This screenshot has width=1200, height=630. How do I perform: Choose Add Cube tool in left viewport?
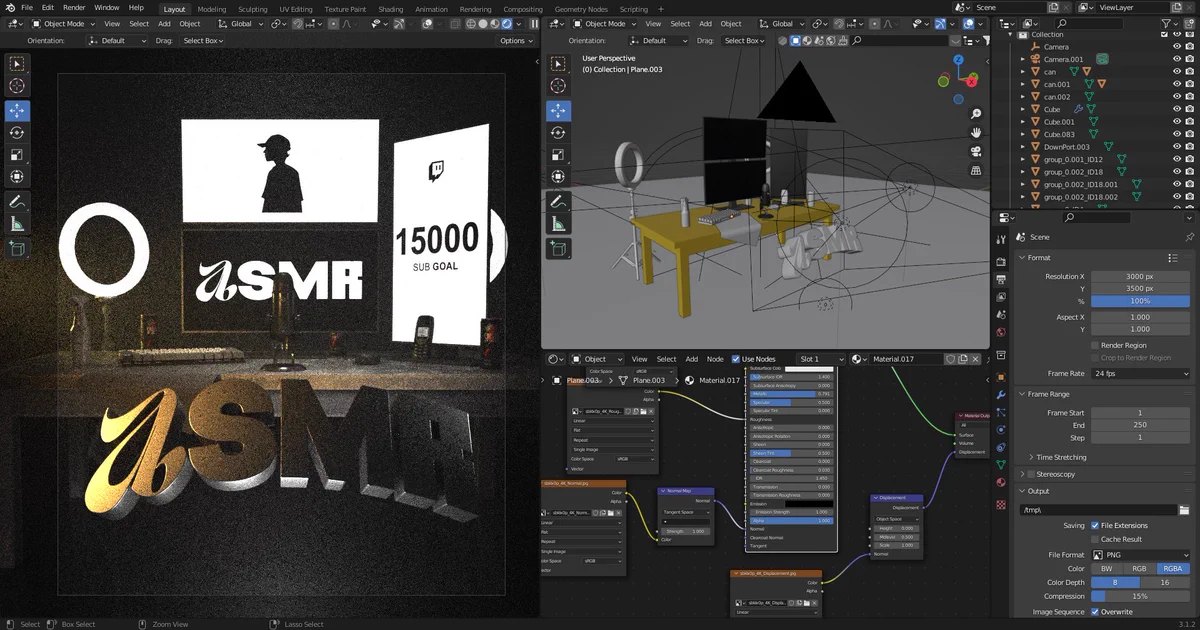click(x=17, y=249)
